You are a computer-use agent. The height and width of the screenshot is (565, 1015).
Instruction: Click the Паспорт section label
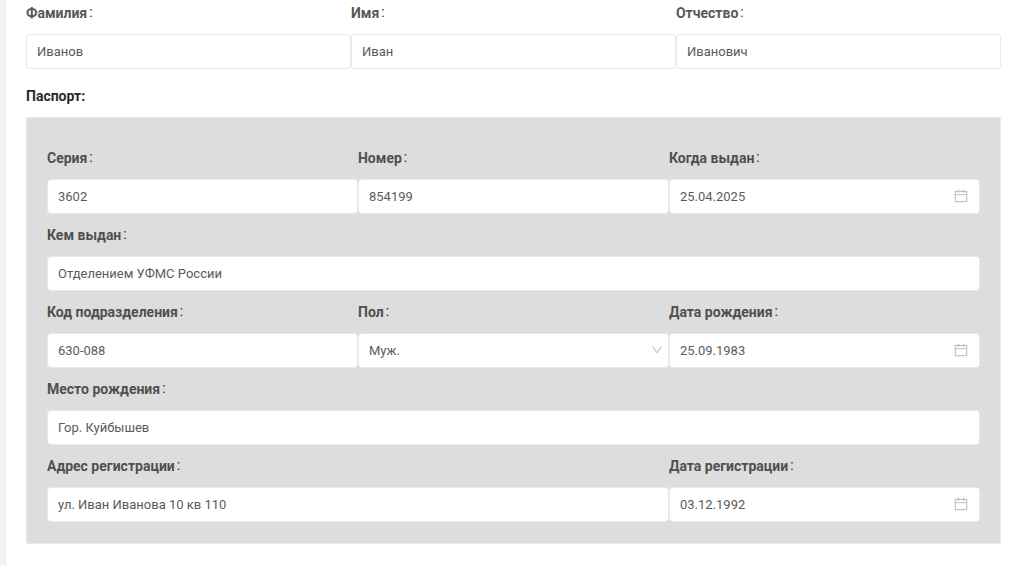point(56,96)
